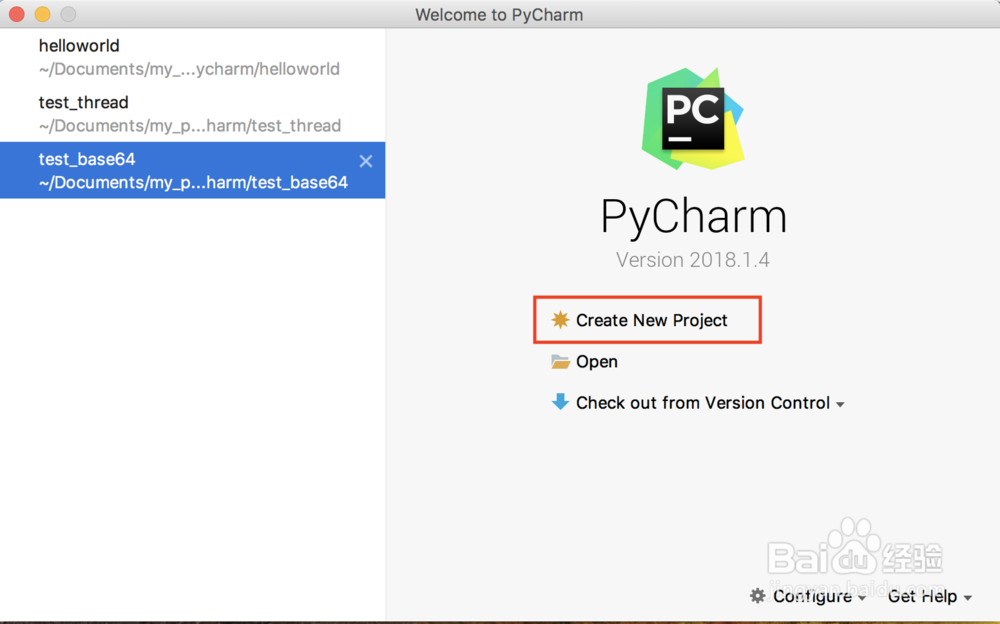
Task: Open the Configure dropdown menu
Action: 812,596
